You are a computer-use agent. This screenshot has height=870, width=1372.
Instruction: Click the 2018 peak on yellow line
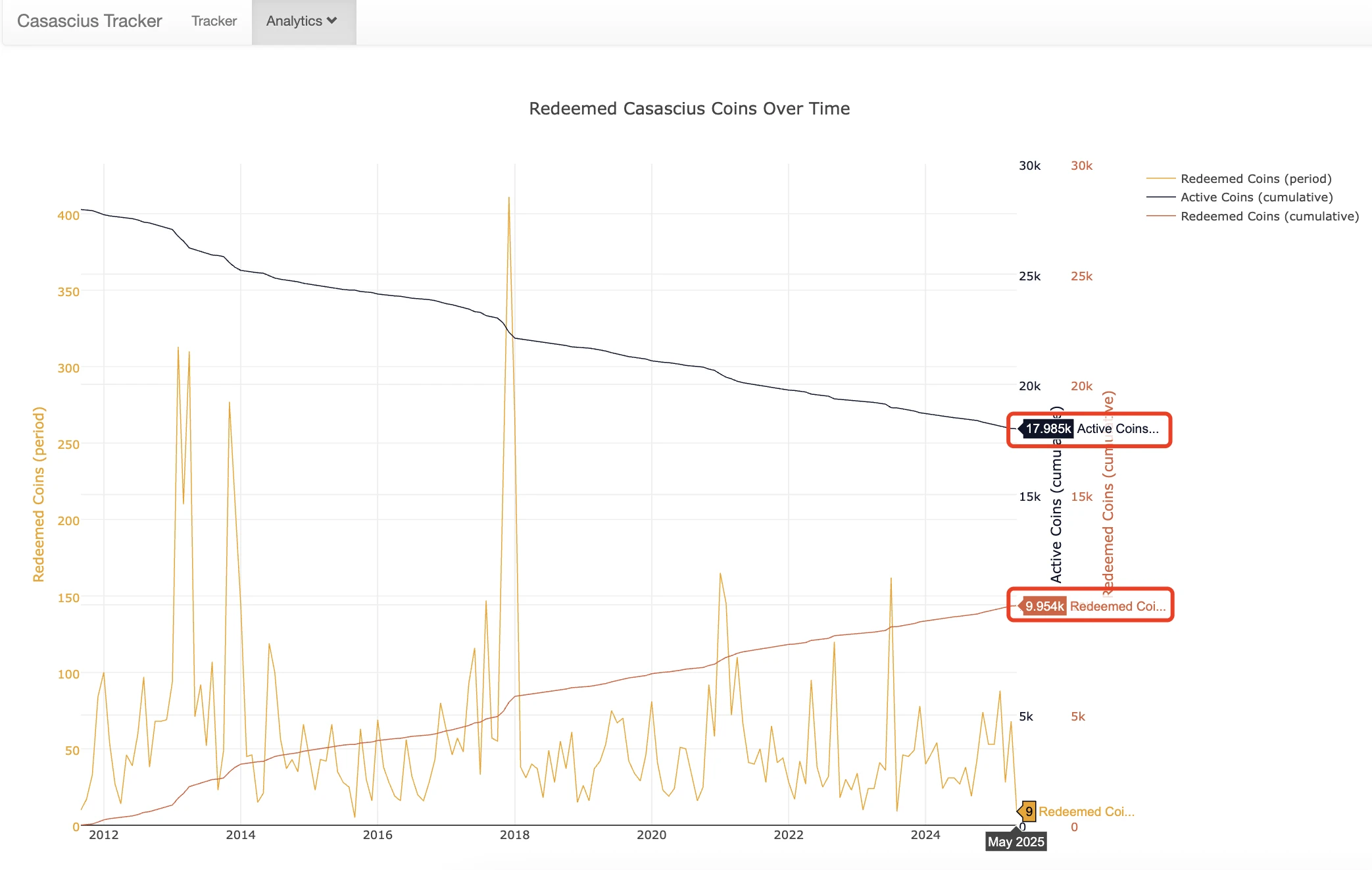(510, 197)
